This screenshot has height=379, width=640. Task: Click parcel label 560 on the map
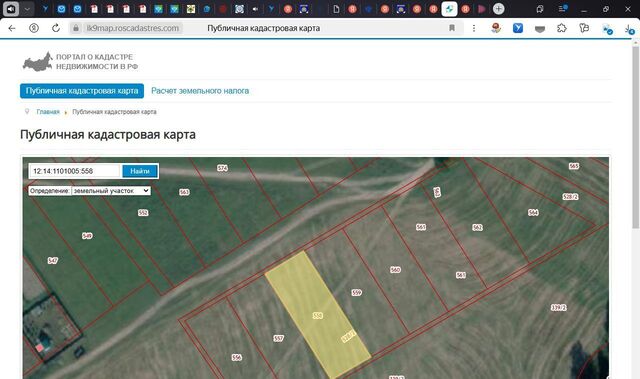[x=395, y=270]
